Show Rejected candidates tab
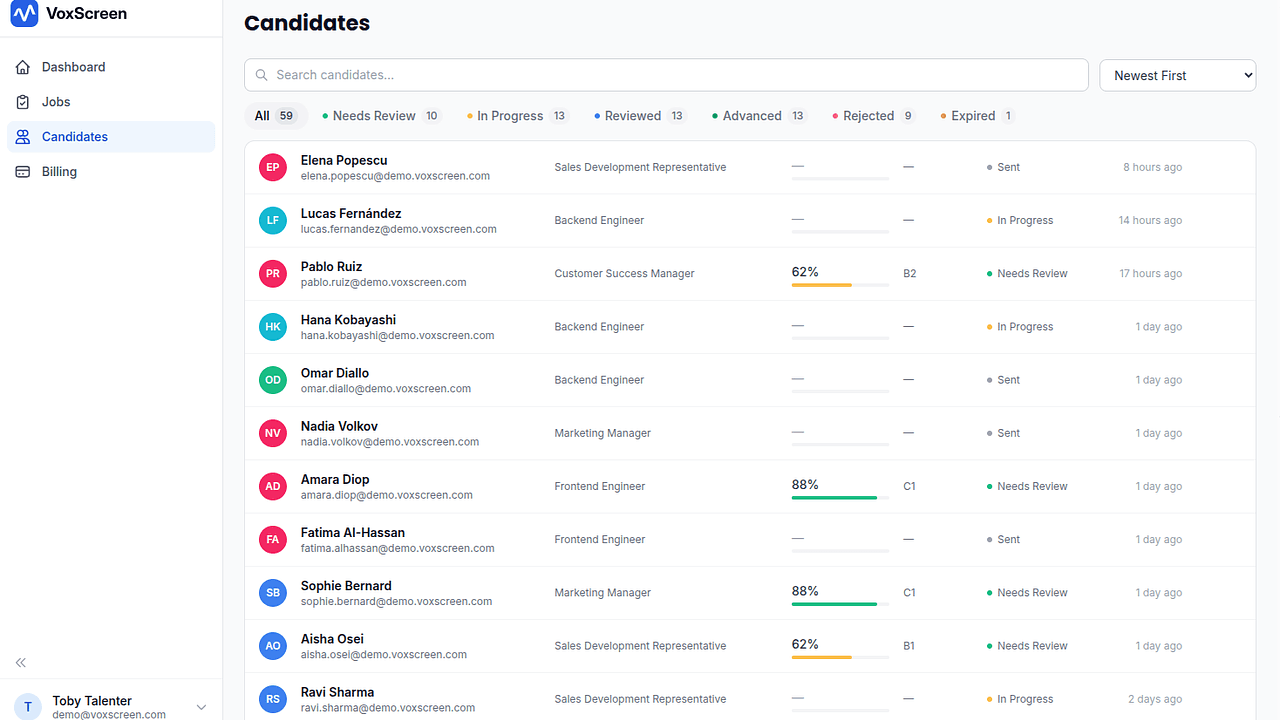Image resolution: width=1280 pixels, height=720 pixels. click(874, 116)
